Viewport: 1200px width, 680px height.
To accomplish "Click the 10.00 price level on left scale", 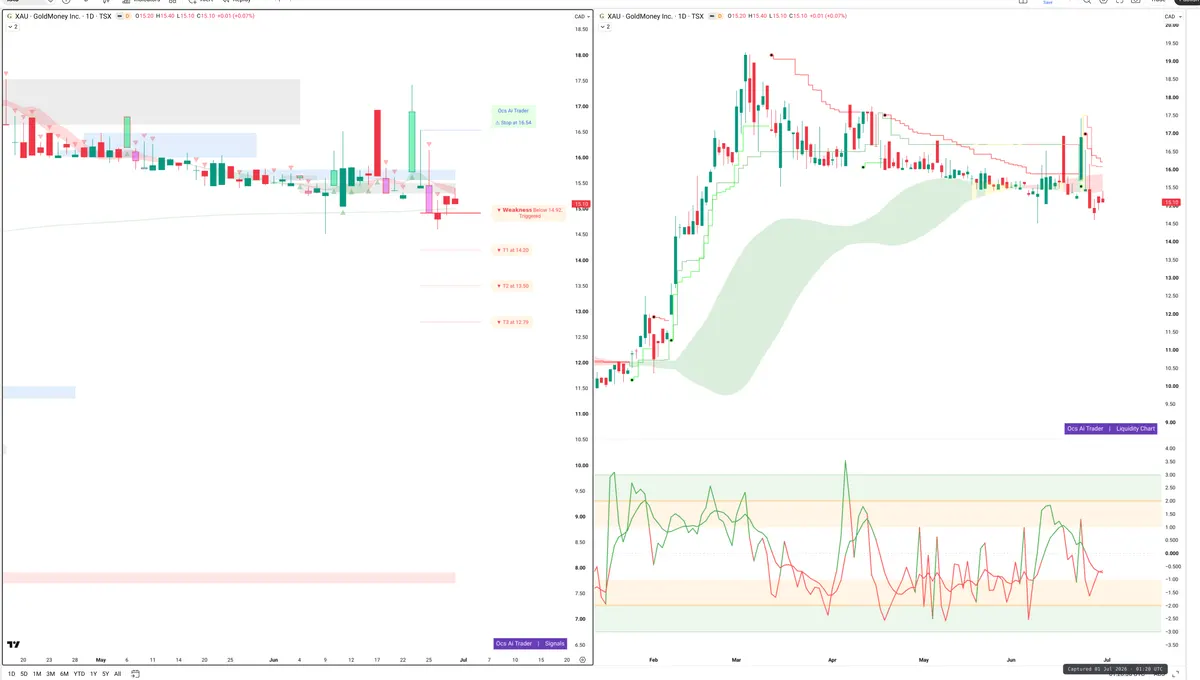I will [581, 465].
